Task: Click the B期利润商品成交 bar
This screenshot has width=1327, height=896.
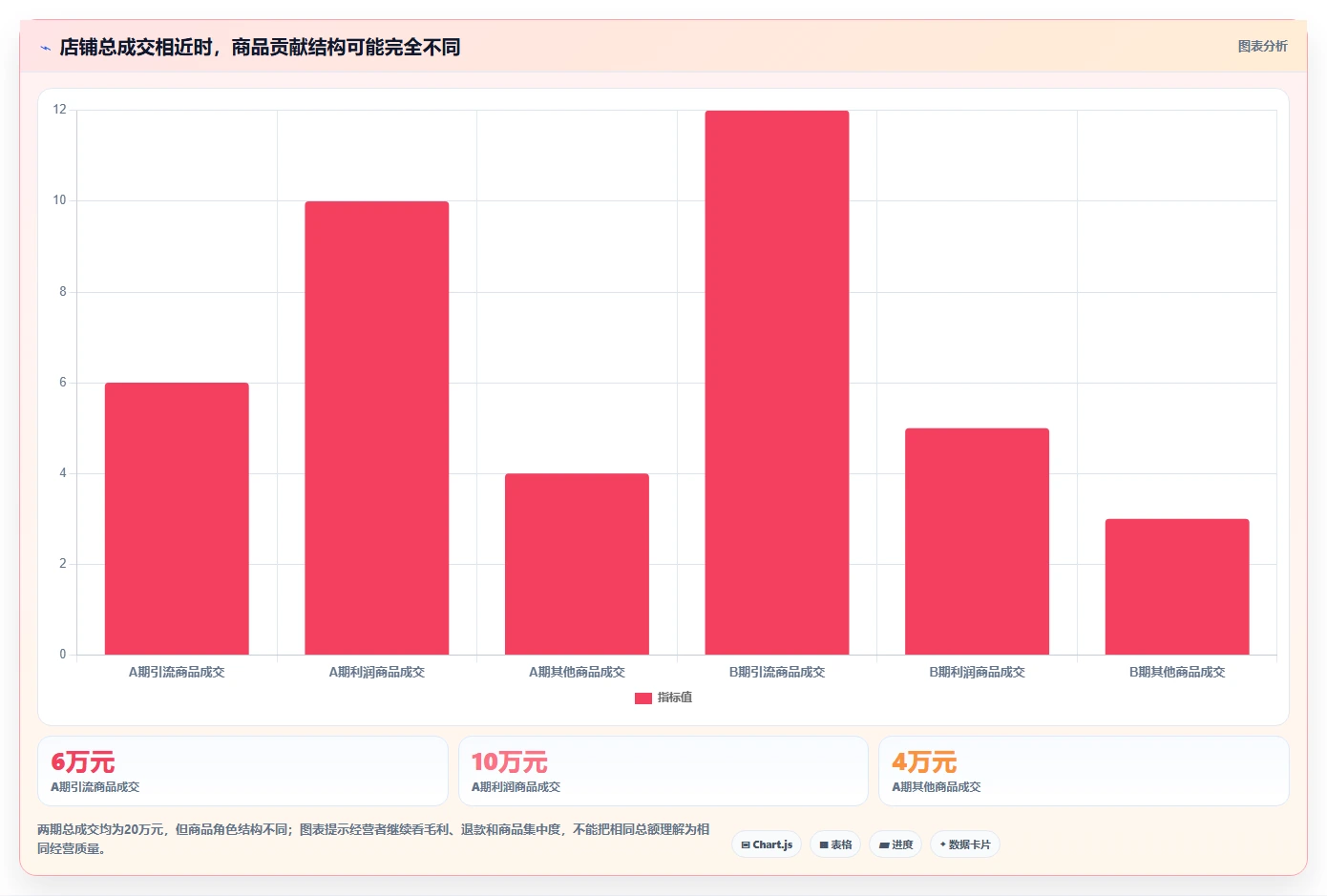Action: point(977,541)
